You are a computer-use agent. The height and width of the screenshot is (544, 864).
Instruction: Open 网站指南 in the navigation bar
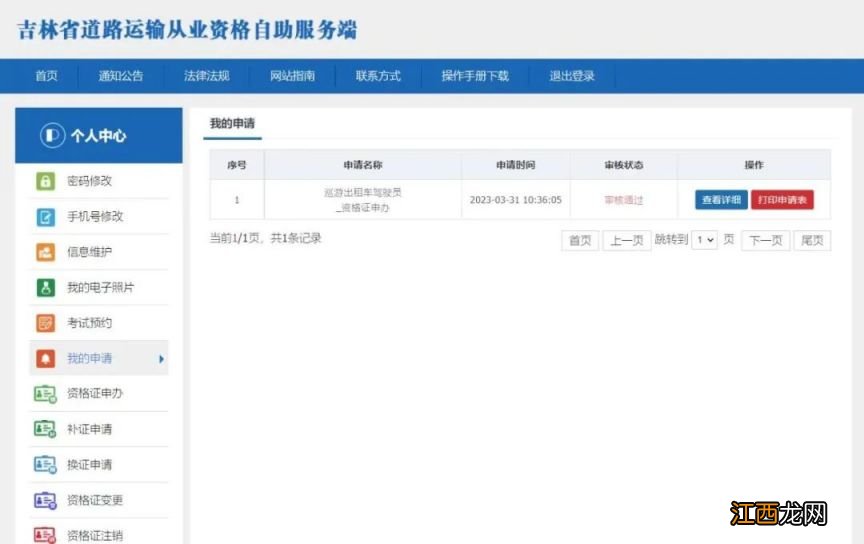click(292, 76)
